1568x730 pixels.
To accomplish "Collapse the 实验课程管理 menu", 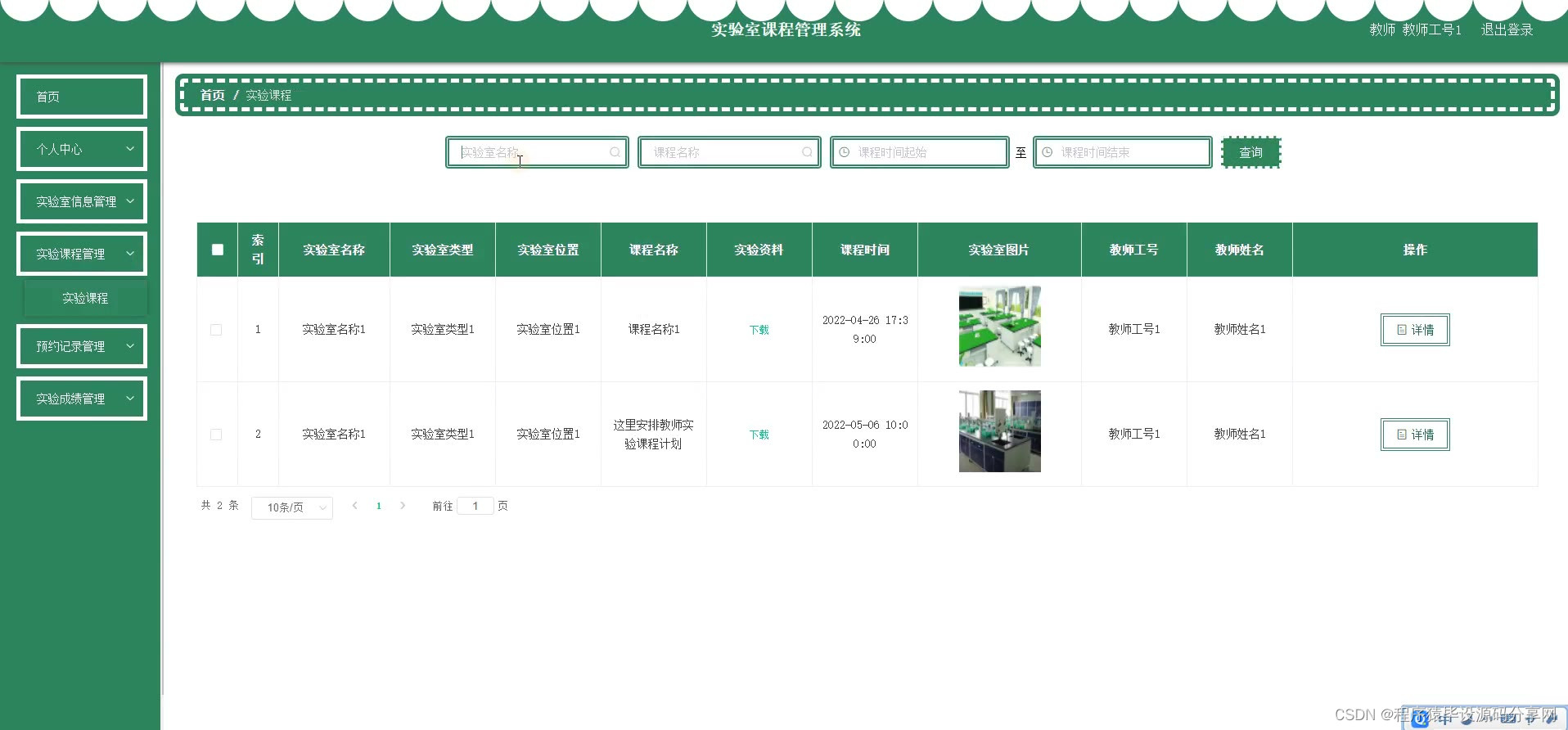I will click(x=82, y=254).
